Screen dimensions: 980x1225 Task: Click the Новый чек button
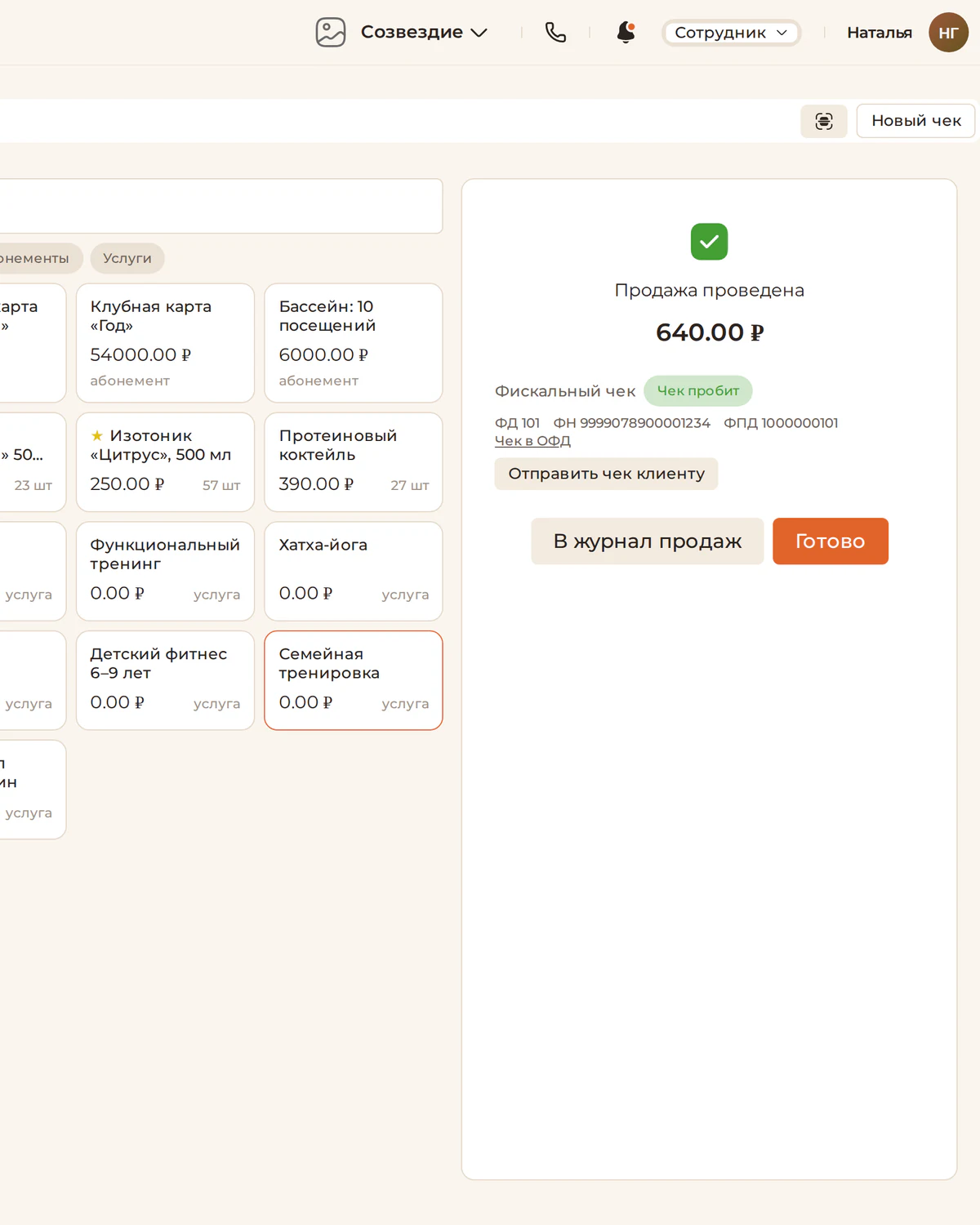click(x=915, y=121)
